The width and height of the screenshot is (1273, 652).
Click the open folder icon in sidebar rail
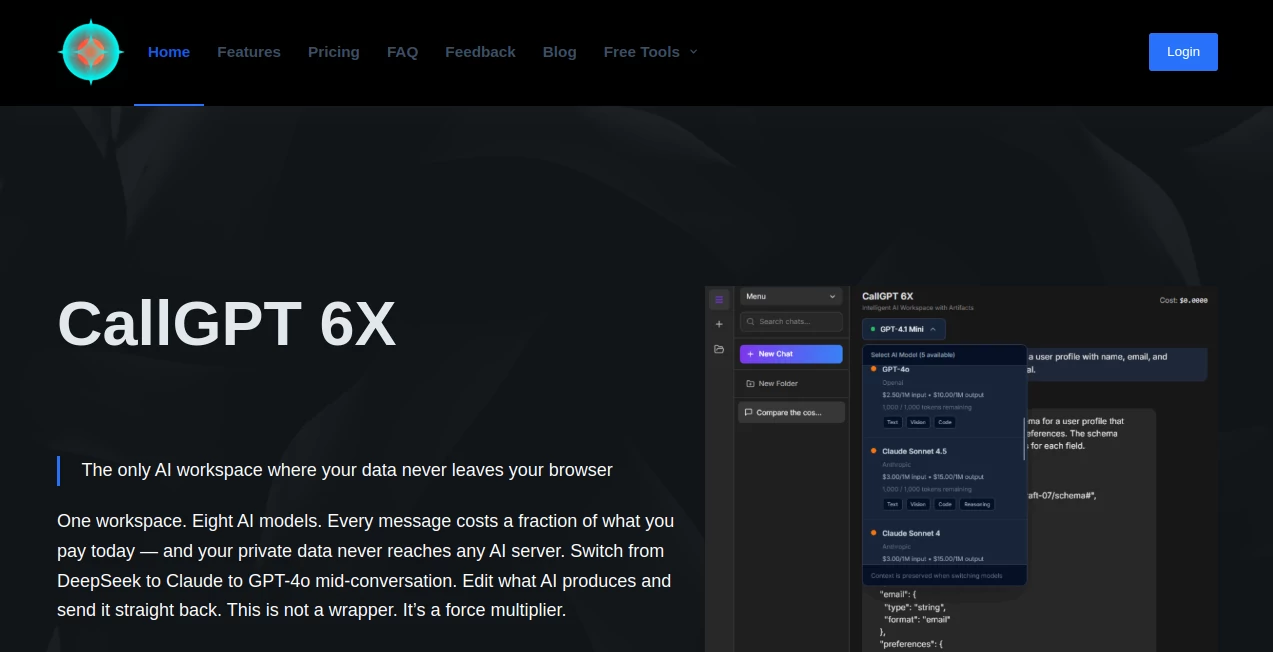[718, 349]
